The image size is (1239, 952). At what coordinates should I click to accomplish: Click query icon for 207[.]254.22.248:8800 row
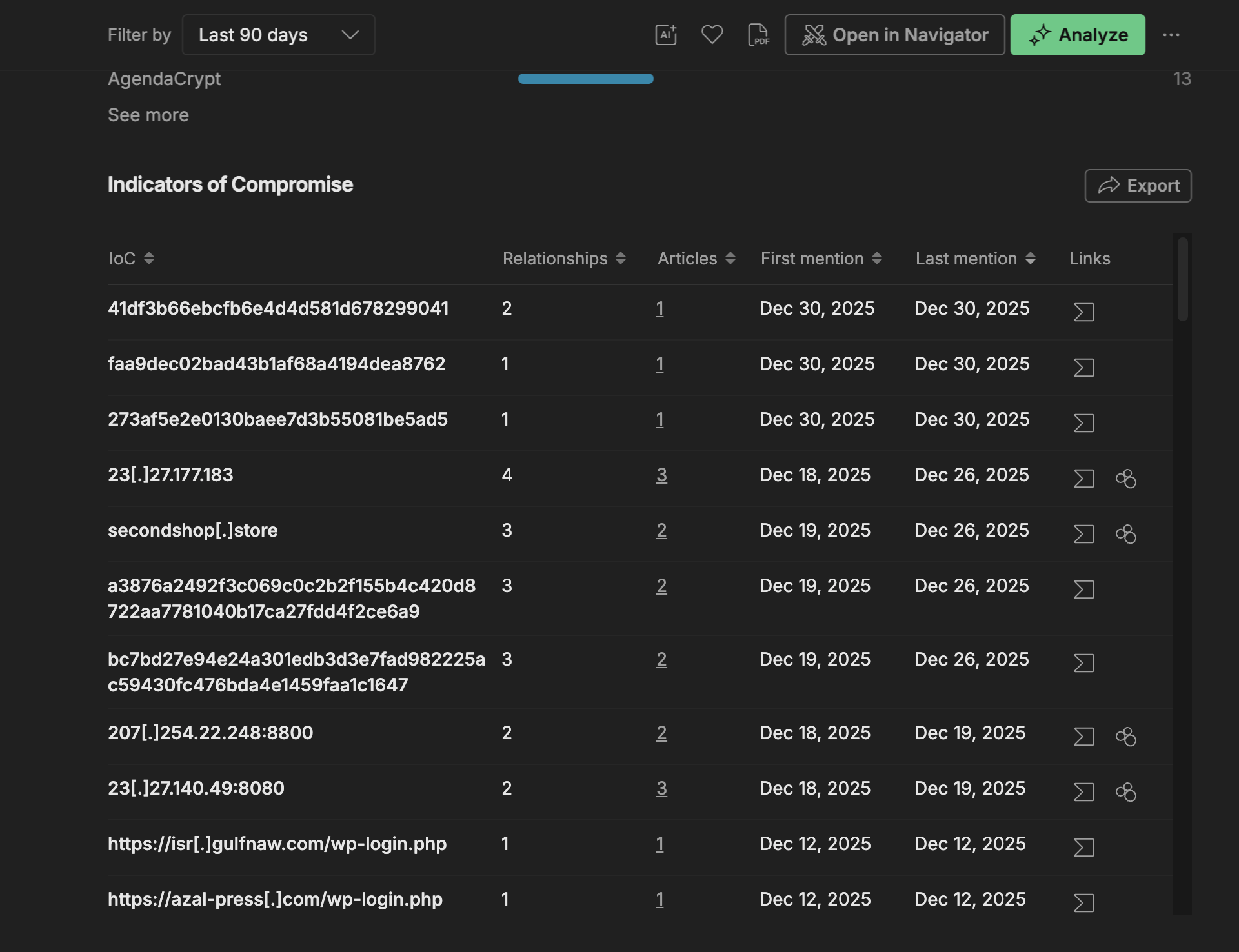click(x=1083, y=737)
